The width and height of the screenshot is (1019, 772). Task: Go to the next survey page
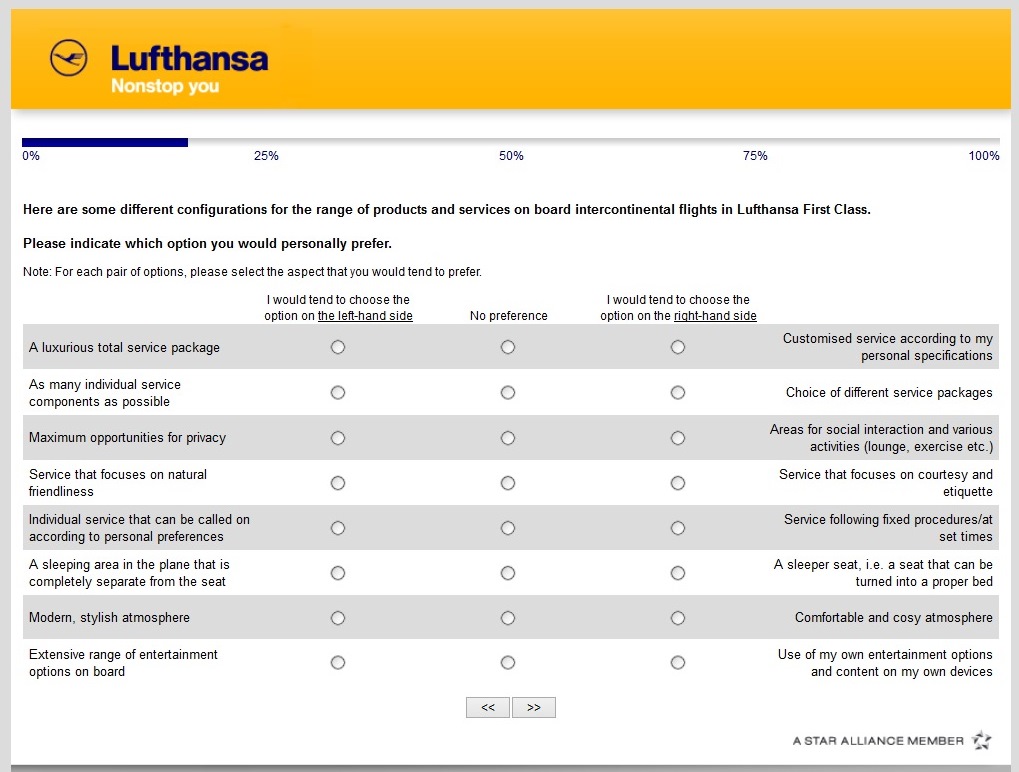point(533,708)
